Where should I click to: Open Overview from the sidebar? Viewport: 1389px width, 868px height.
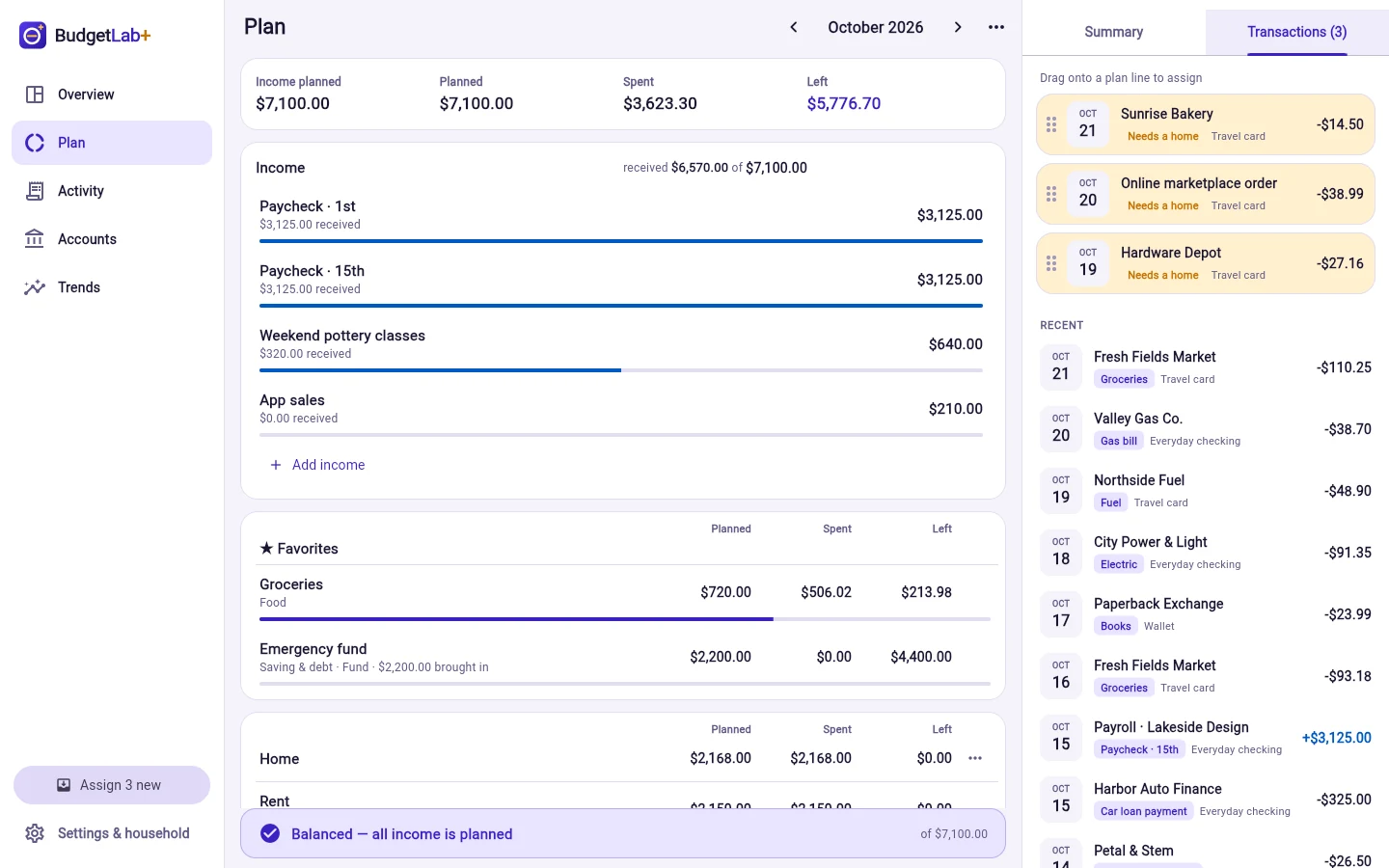click(x=112, y=95)
